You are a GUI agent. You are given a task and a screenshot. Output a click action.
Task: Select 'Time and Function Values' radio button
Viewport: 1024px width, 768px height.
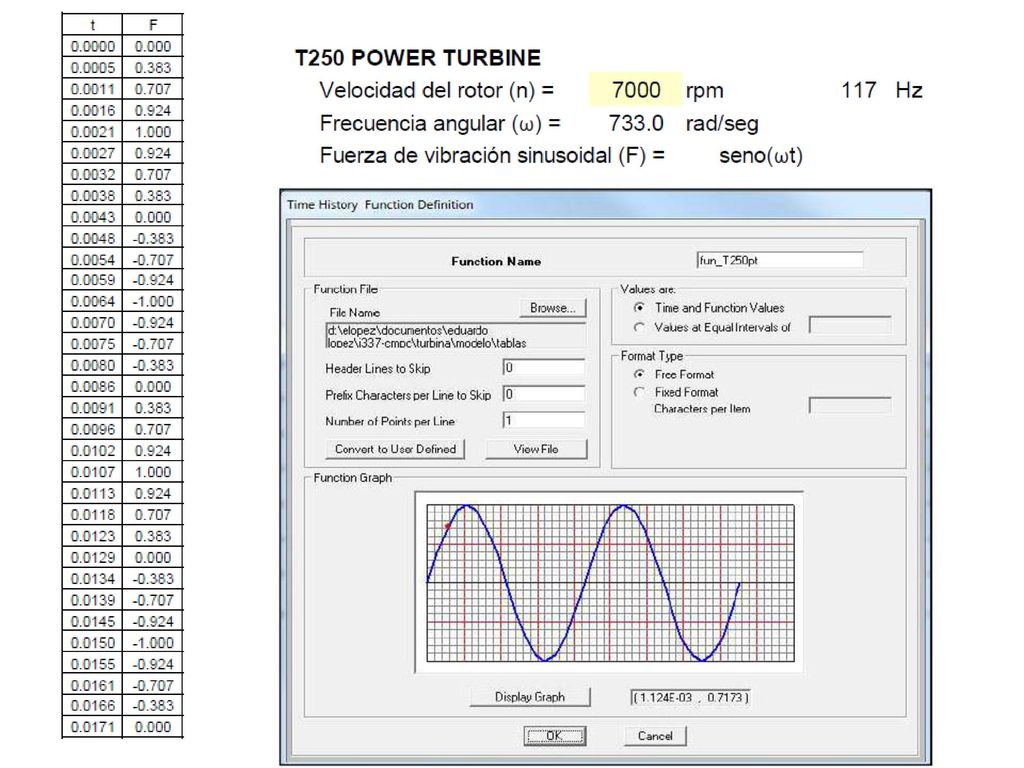[639, 308]
